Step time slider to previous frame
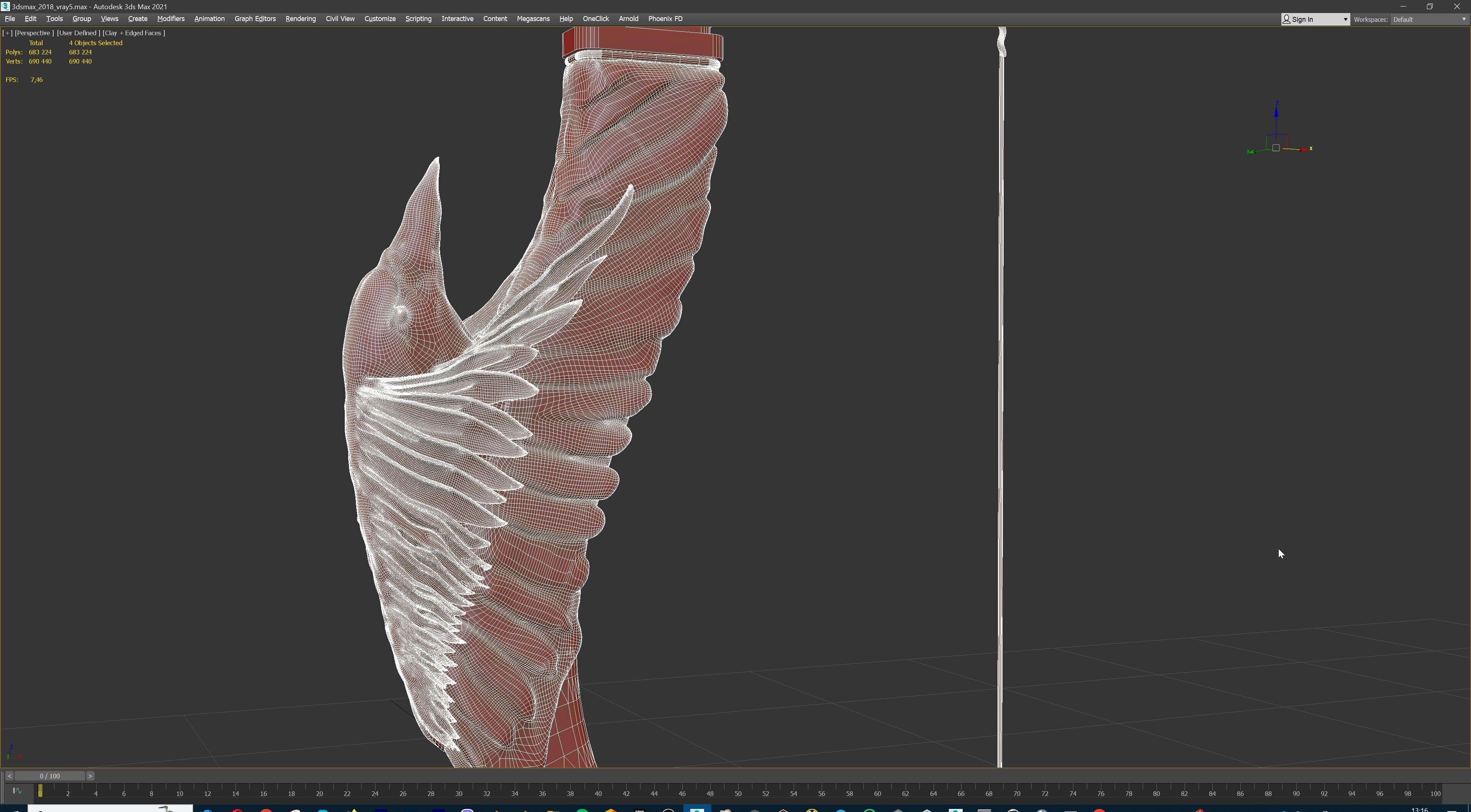The image size is (1471, 812). (x=9, y=776)
